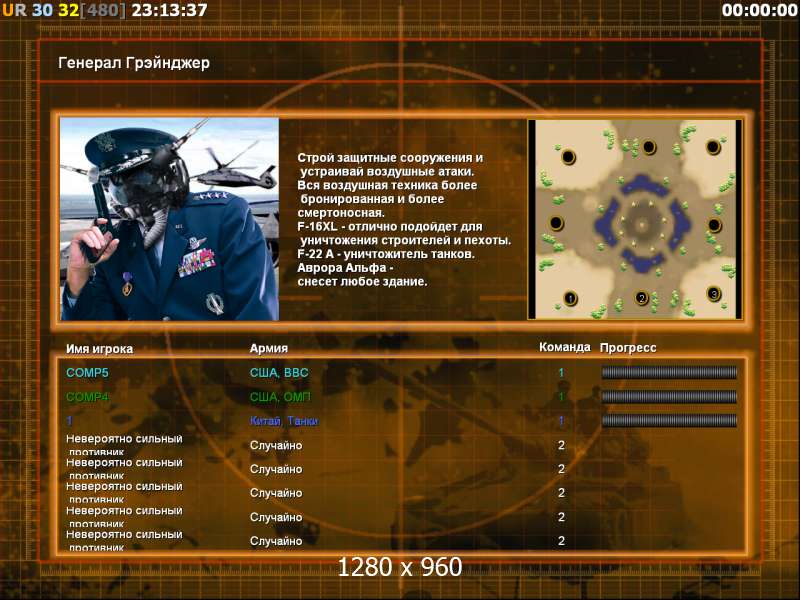Select player name COMP5
Screen dimensions: 800x600
pyautogui.click(x=87, y=373)
